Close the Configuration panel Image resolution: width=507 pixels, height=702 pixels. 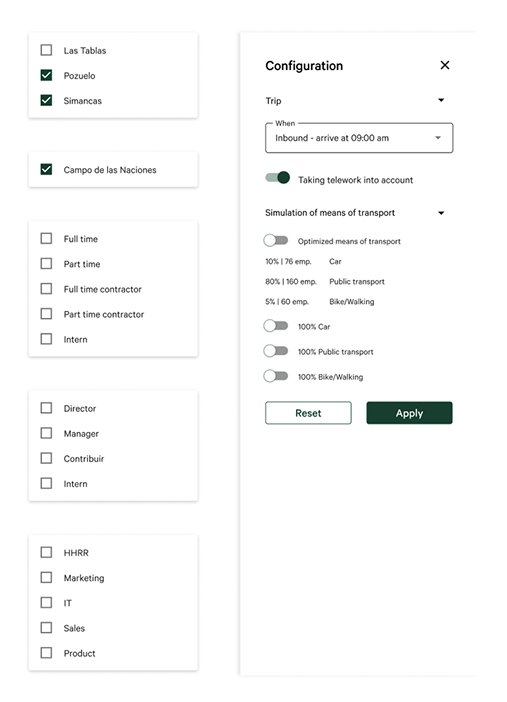[x=445, y=65]
